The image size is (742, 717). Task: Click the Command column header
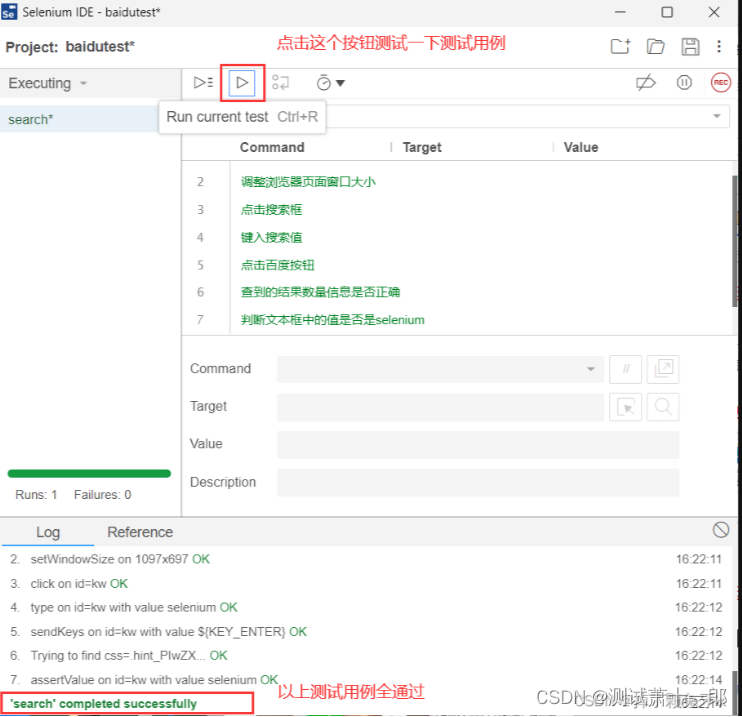pyautogui.click(x=272, y=147)
